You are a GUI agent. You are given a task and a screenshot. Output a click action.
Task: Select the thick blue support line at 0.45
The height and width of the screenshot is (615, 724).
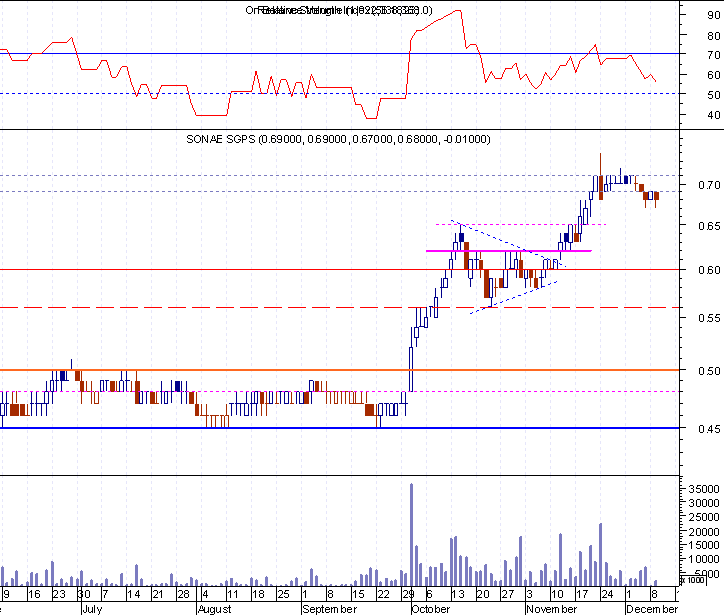pos(339,428)
